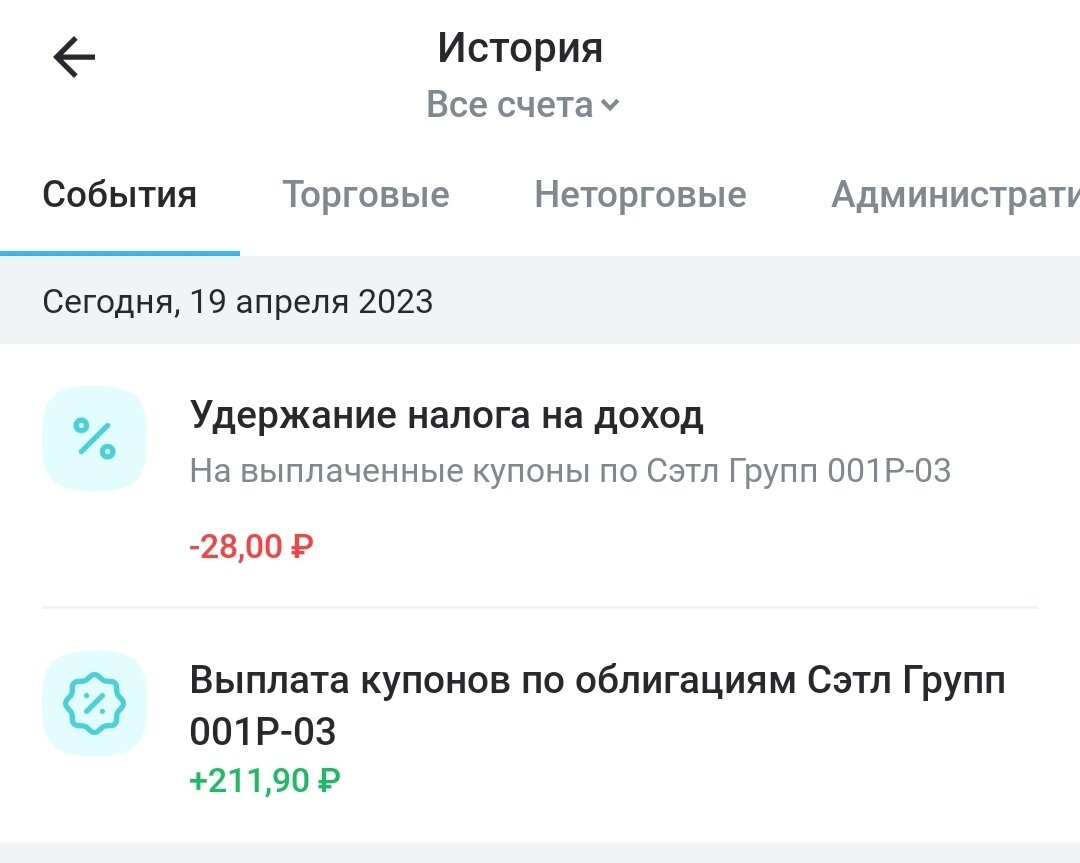Open the Неторговые tab

pyautogui.click(x=640, y=195)
